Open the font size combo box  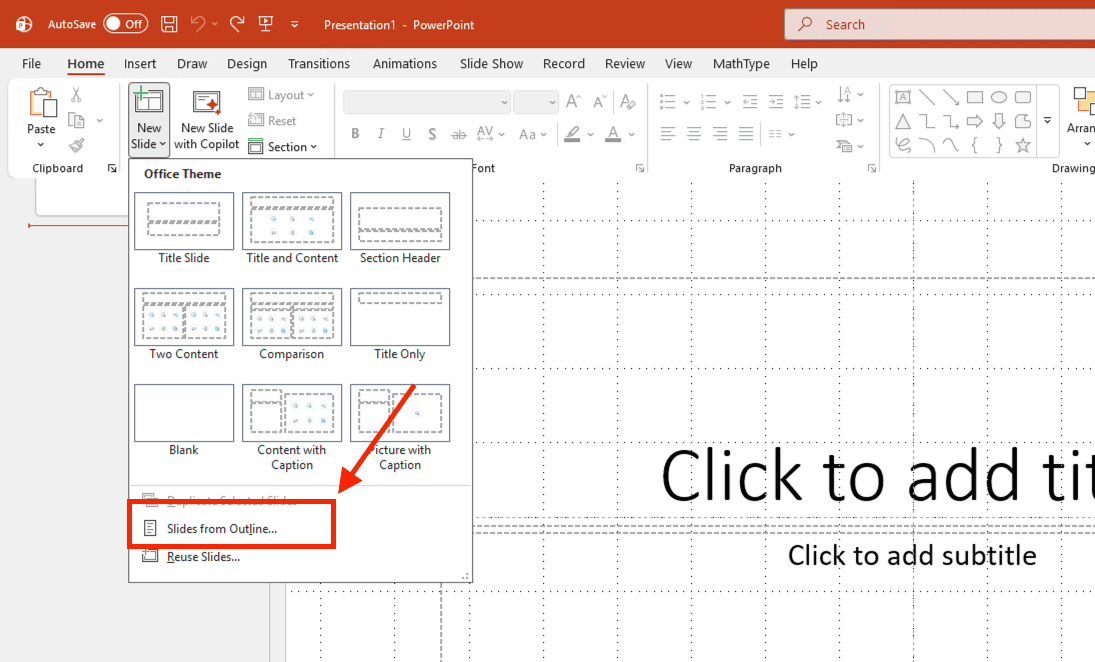click(x=536, y=102)
